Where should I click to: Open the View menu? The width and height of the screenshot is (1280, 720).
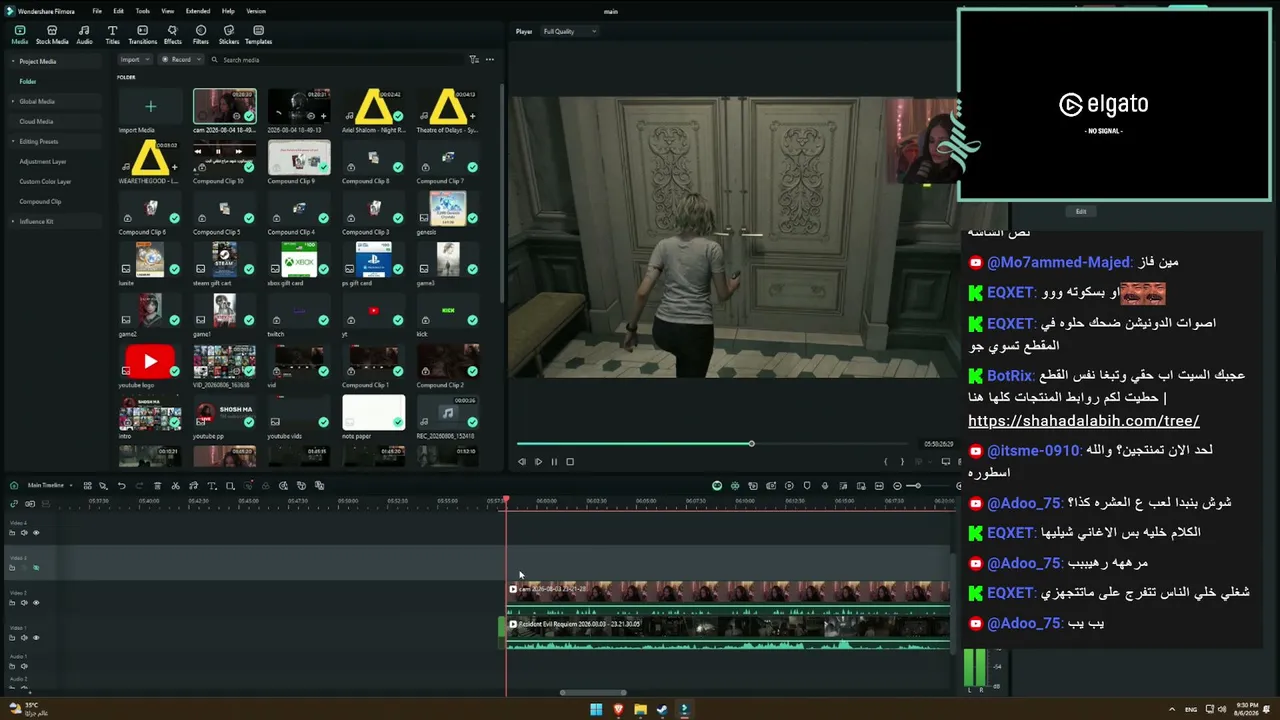[167, 11]
